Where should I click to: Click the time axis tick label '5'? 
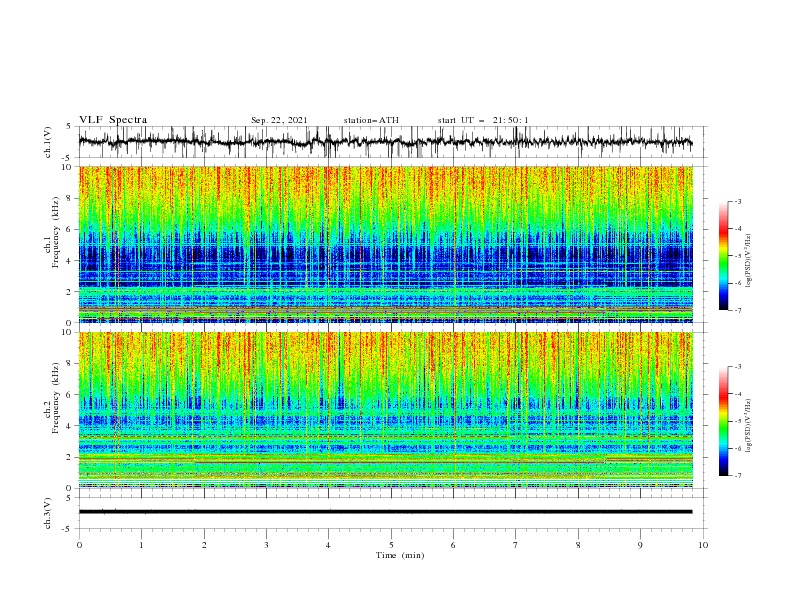391,545
